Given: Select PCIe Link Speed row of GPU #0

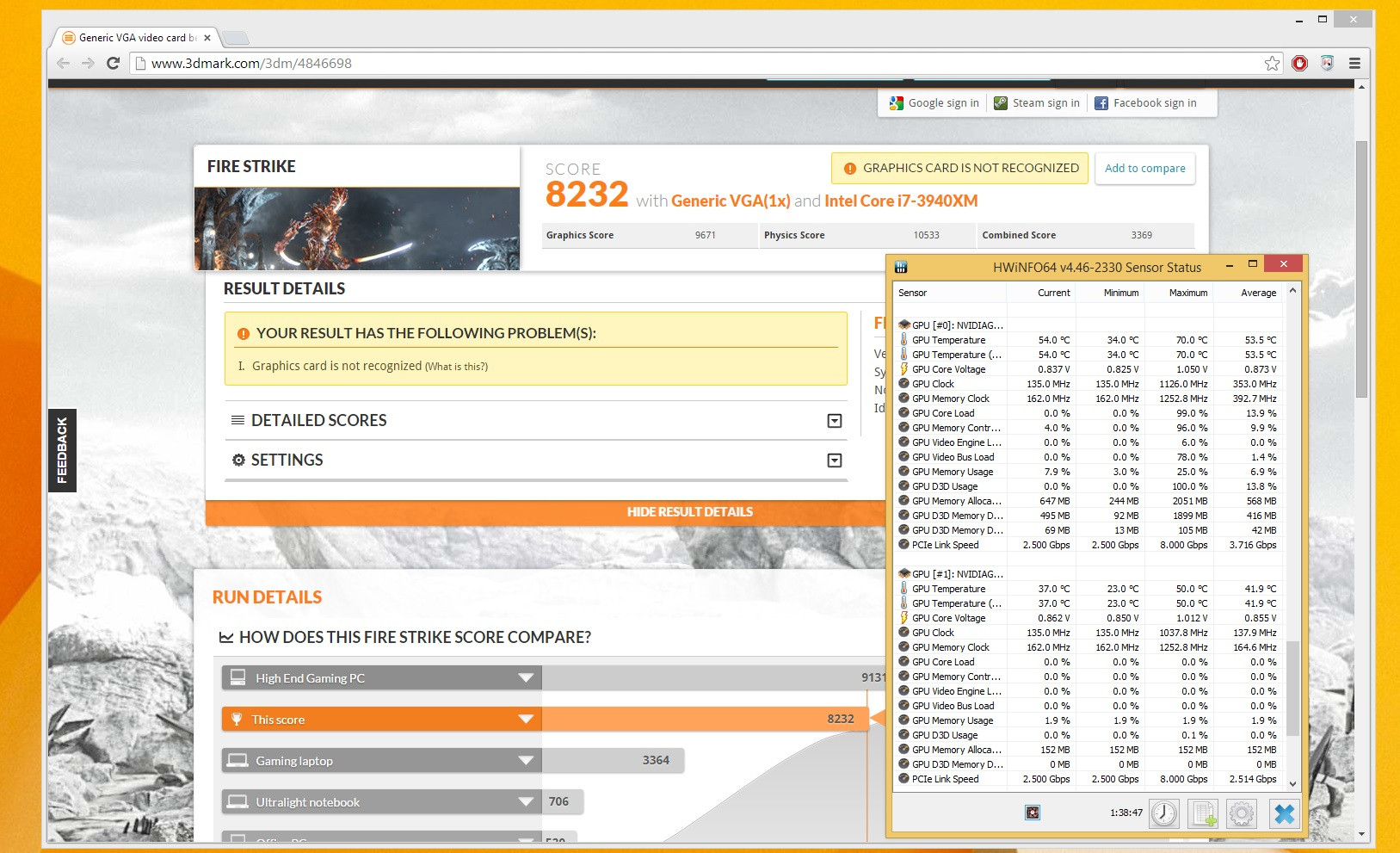Looking at the screenshot, I should pyautogui.click(x=1089, y=545).
